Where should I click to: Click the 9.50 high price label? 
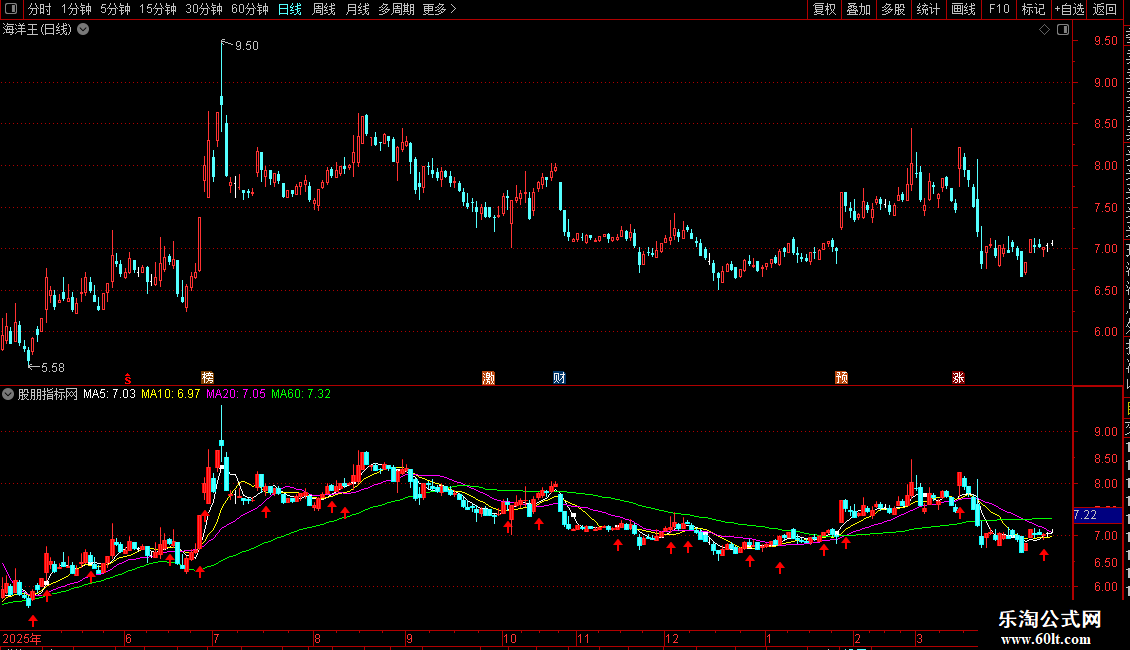click(x=246, y=45)
